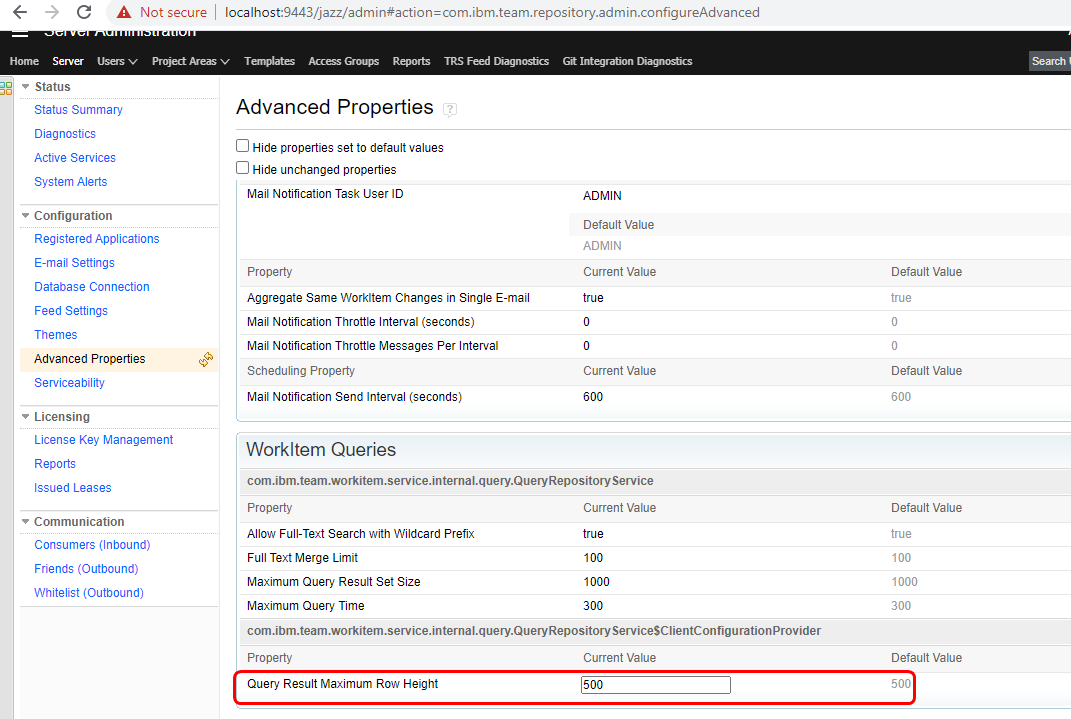The height and width of the screenshot is (719, 1071).
Task: Click the browser reload button
Action: (84, 13)
